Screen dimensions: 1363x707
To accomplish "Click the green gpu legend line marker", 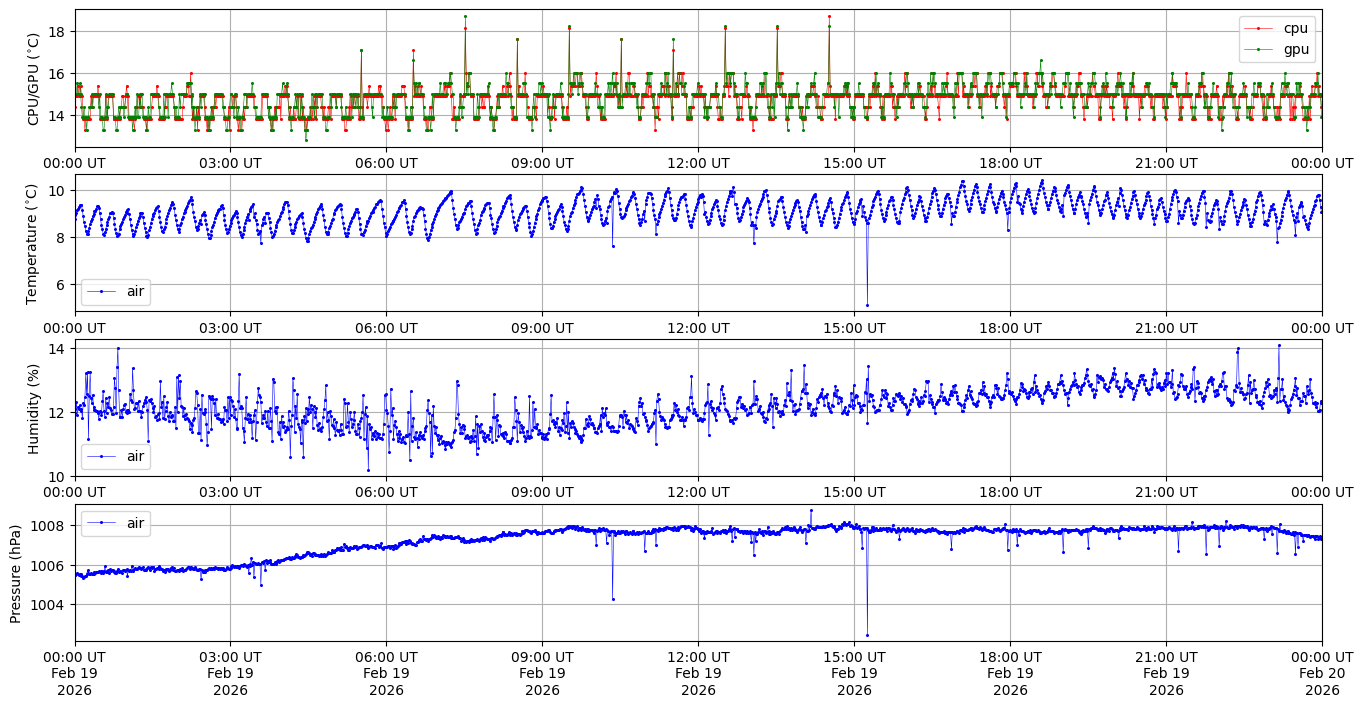I will coord(1259,49).
